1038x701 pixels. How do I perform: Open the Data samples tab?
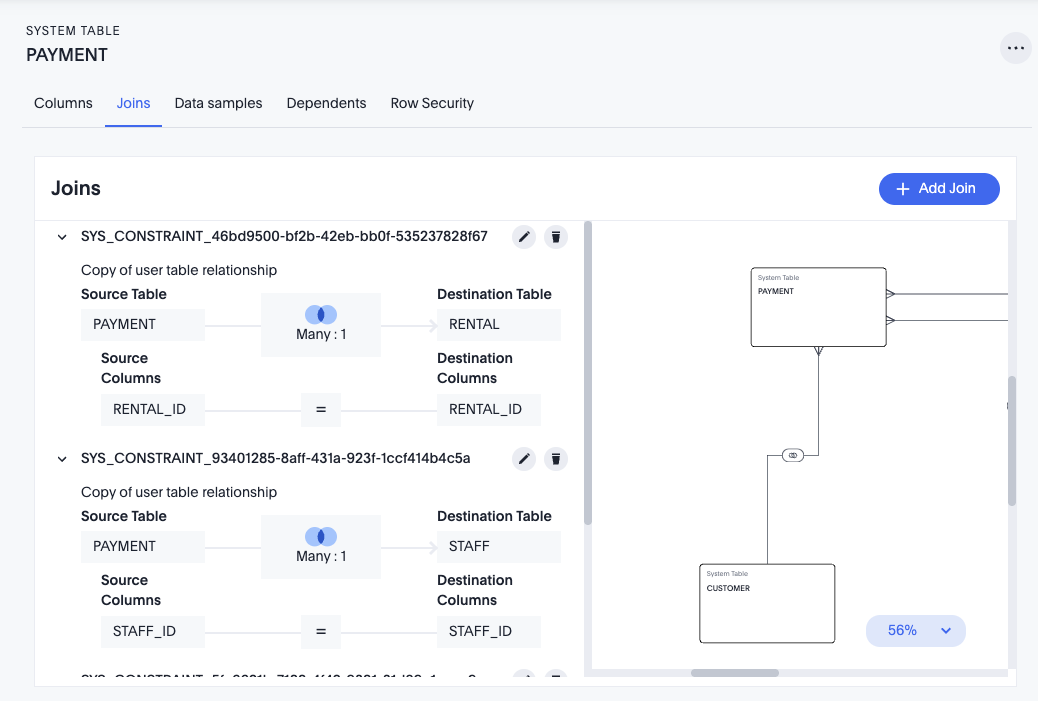(218, 103)
